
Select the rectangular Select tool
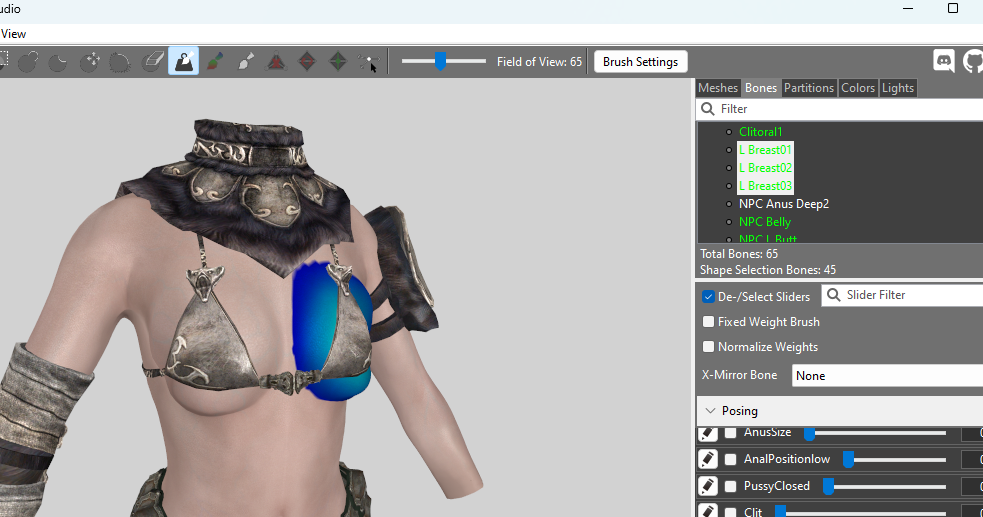point(3,61)
